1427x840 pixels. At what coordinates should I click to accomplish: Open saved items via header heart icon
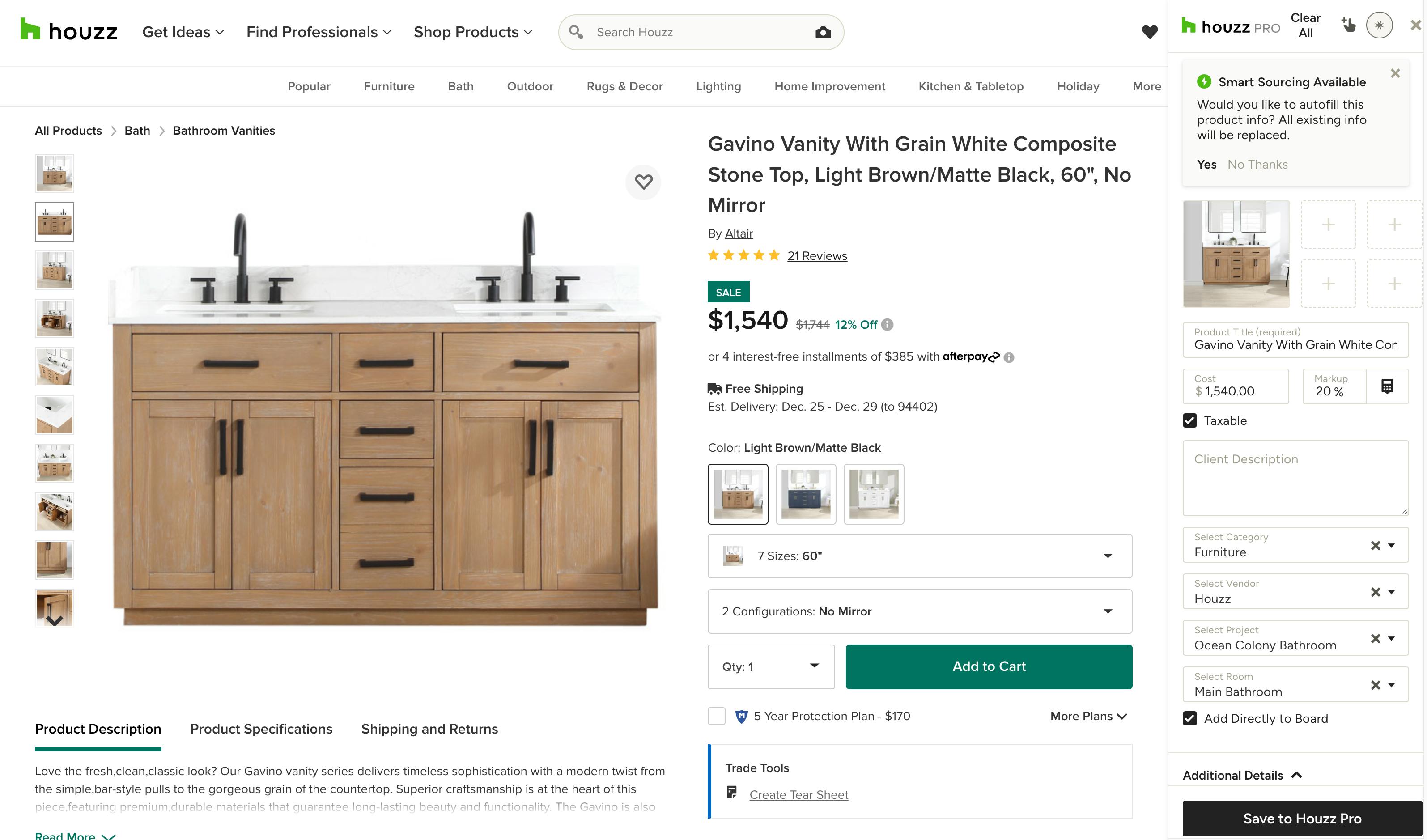(1150, 32)
